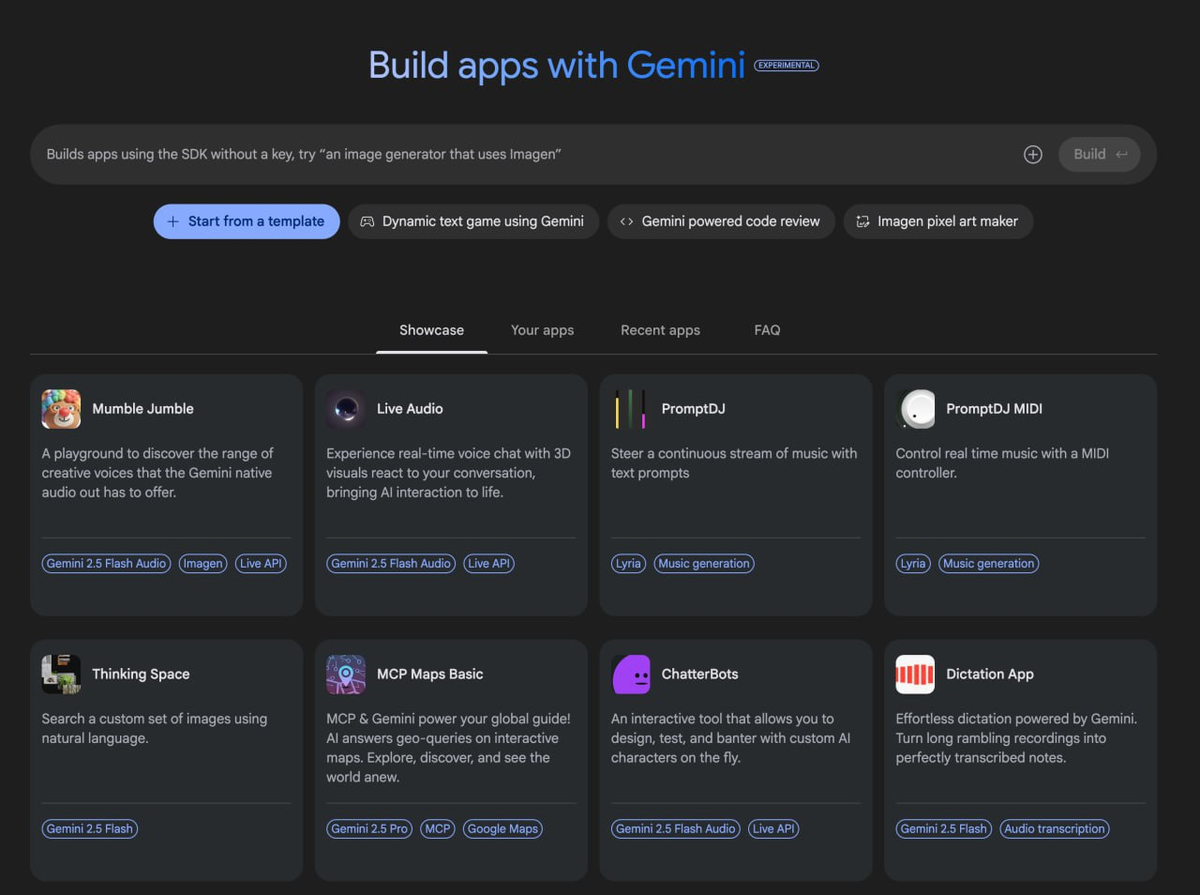Click the Build apps with Gemini heading

pos(556,66)
